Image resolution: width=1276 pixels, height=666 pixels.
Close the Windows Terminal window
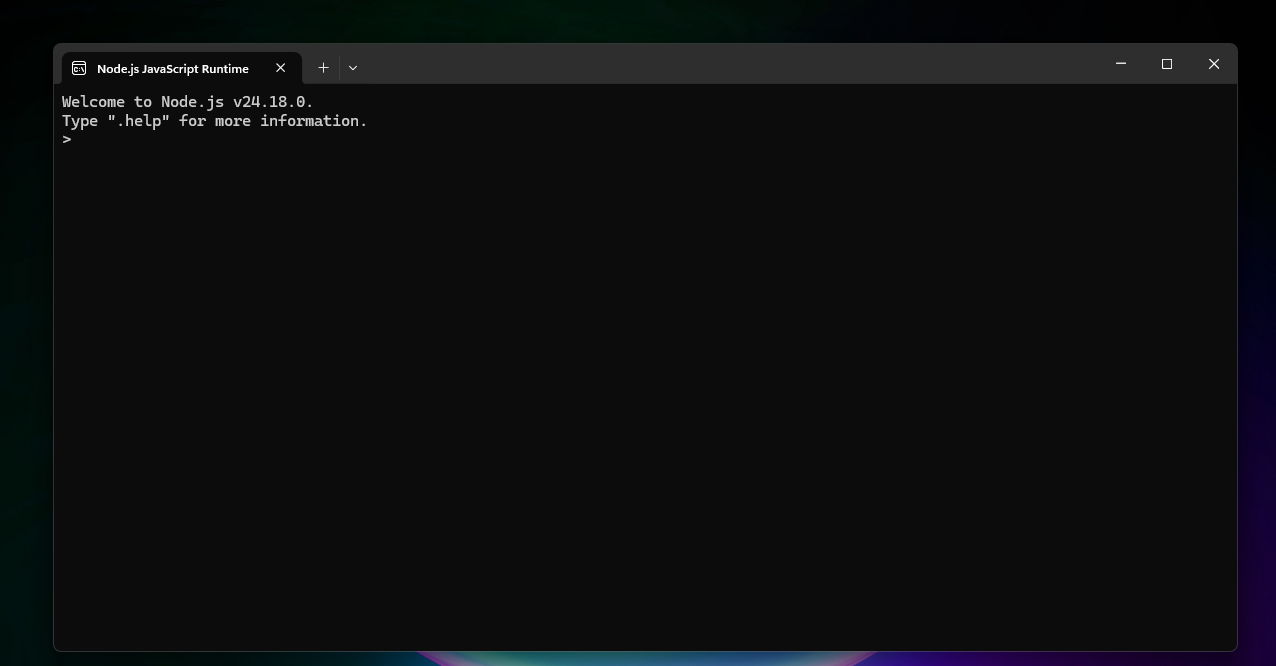tap(1214, 64)
